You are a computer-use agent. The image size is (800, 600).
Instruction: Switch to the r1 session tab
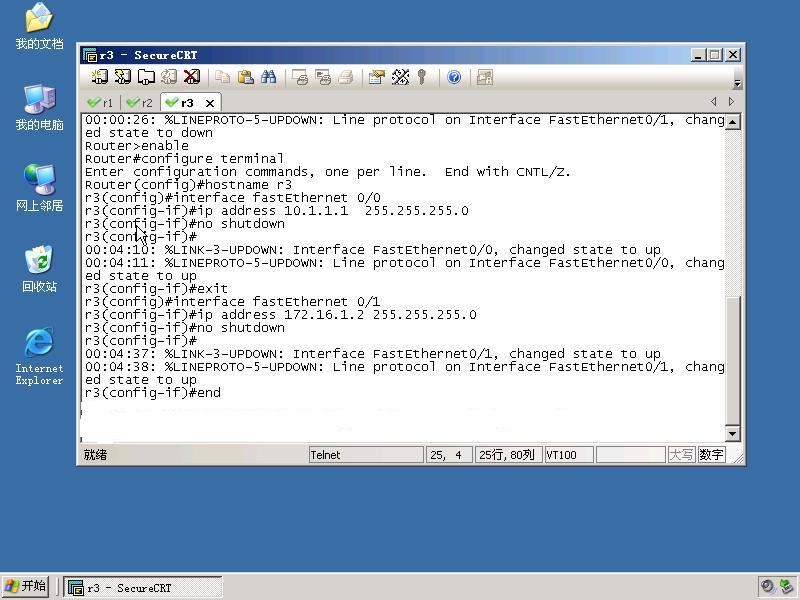coord(101,103)
